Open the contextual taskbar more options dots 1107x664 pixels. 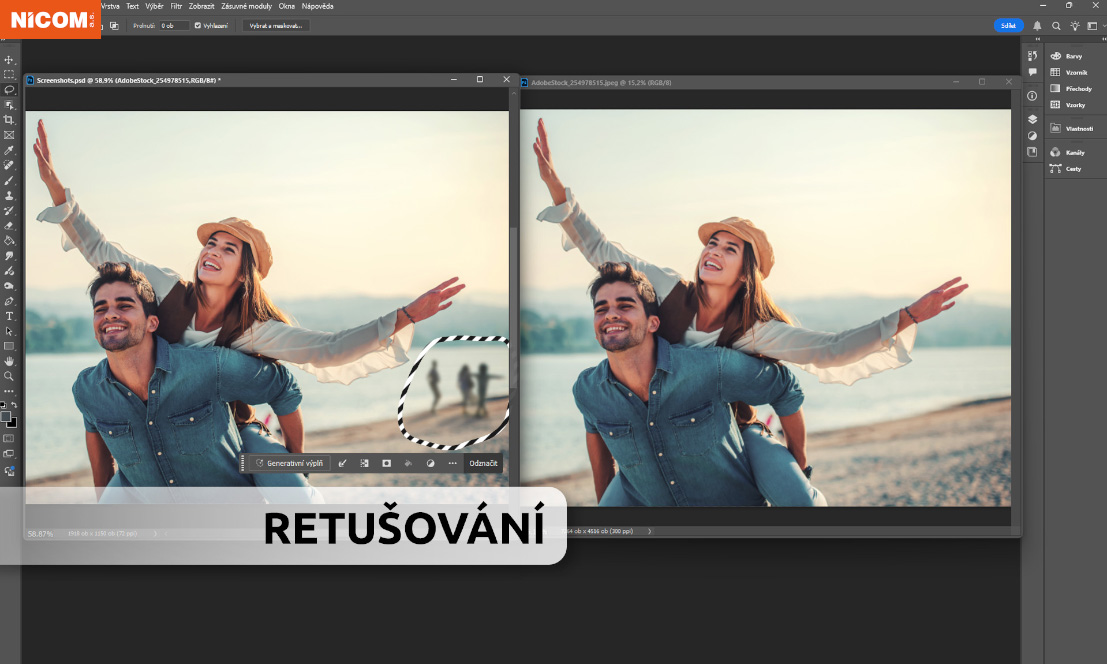point(453,464)
